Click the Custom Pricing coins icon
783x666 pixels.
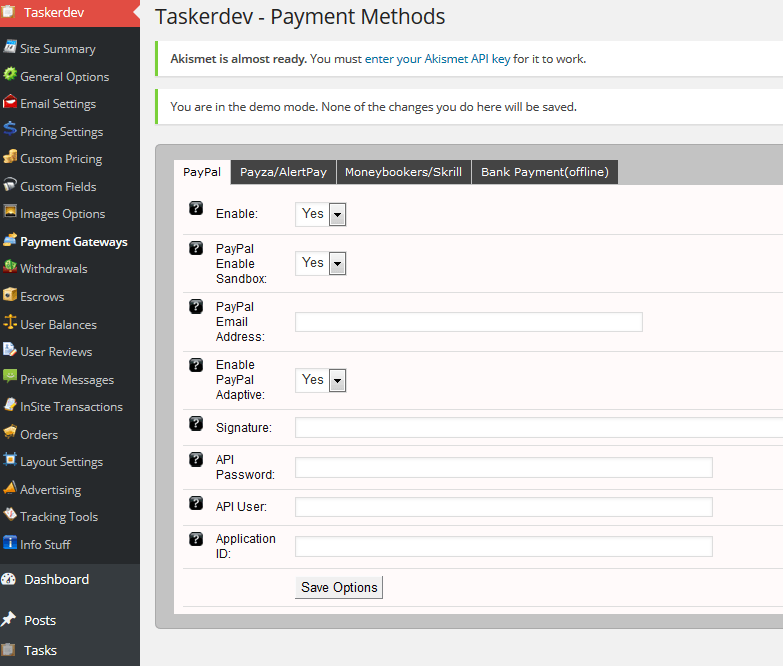pyautogui.click(x=10, y=157)
